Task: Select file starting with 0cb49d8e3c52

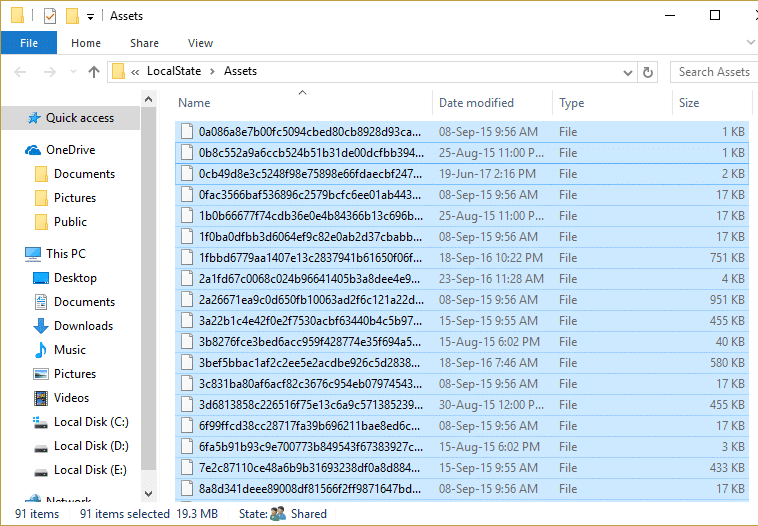Action: click(x=462, y=174)
